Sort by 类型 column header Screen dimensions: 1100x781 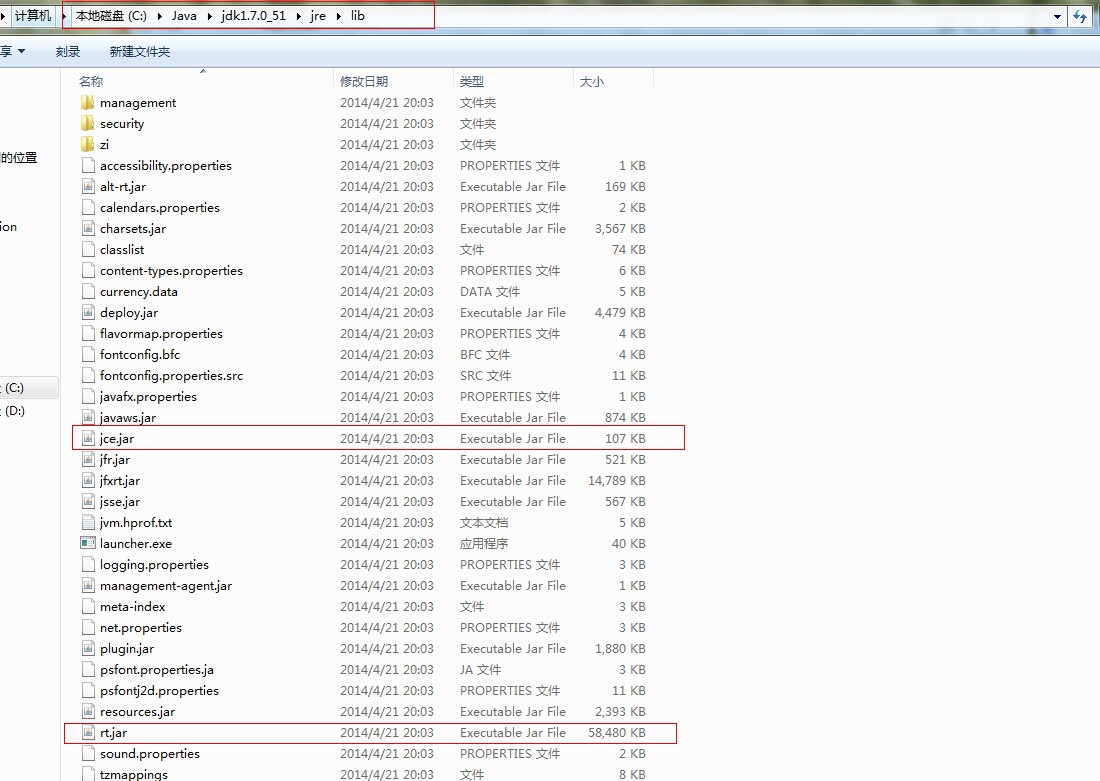[471, 81]
